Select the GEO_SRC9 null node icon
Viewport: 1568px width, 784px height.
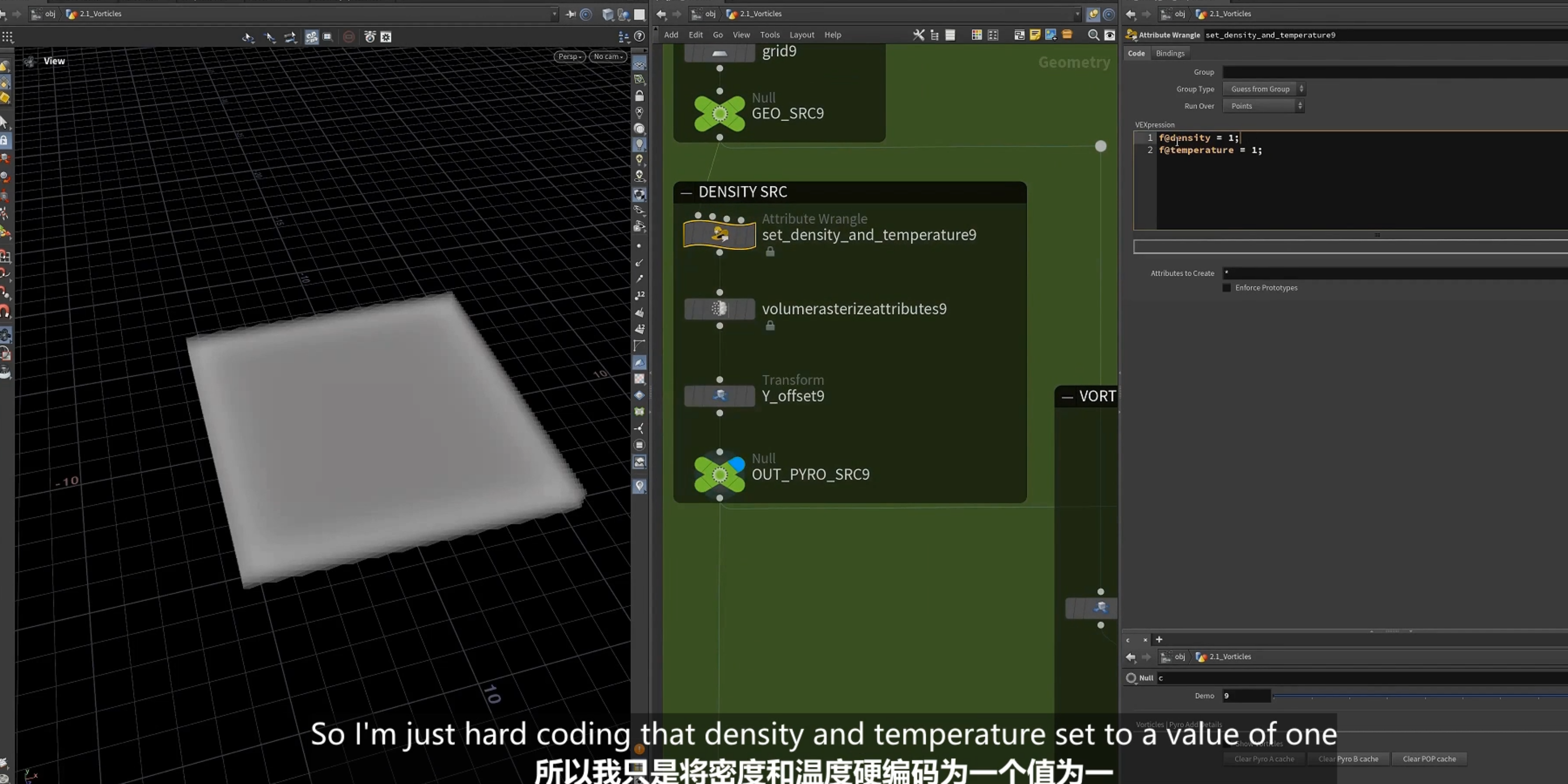719,113
